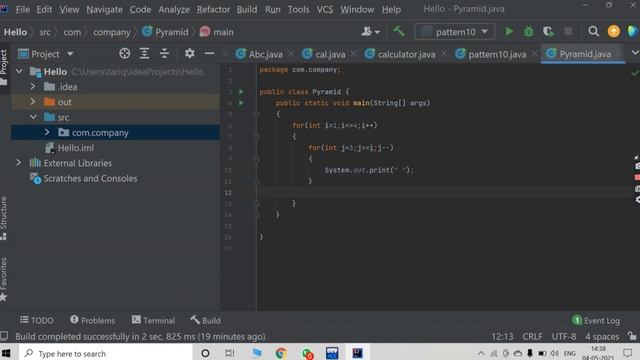Image resolution: width=640 pixels, height=360 pixels.
Task: Open the Refactor menu
Action: 213,9
